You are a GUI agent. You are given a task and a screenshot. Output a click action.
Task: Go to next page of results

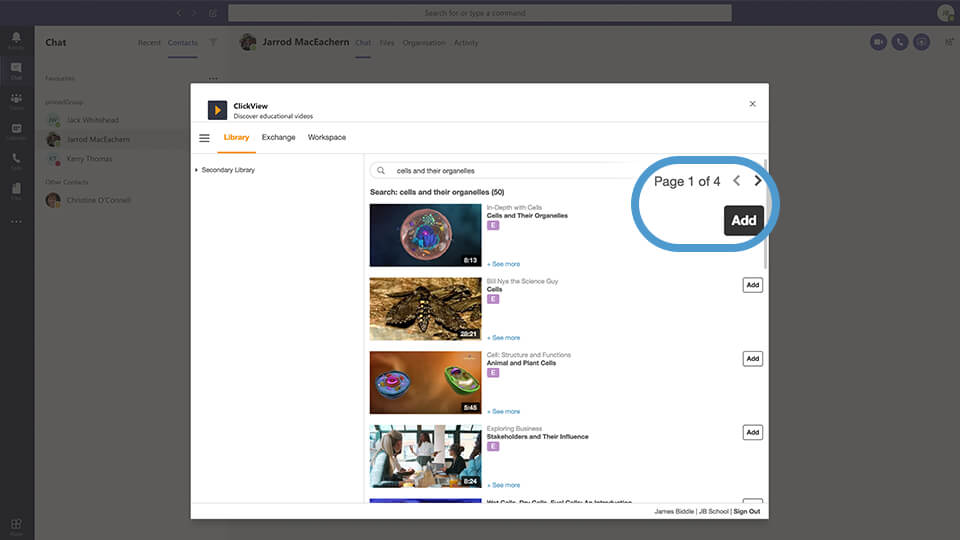pos(758,181)
